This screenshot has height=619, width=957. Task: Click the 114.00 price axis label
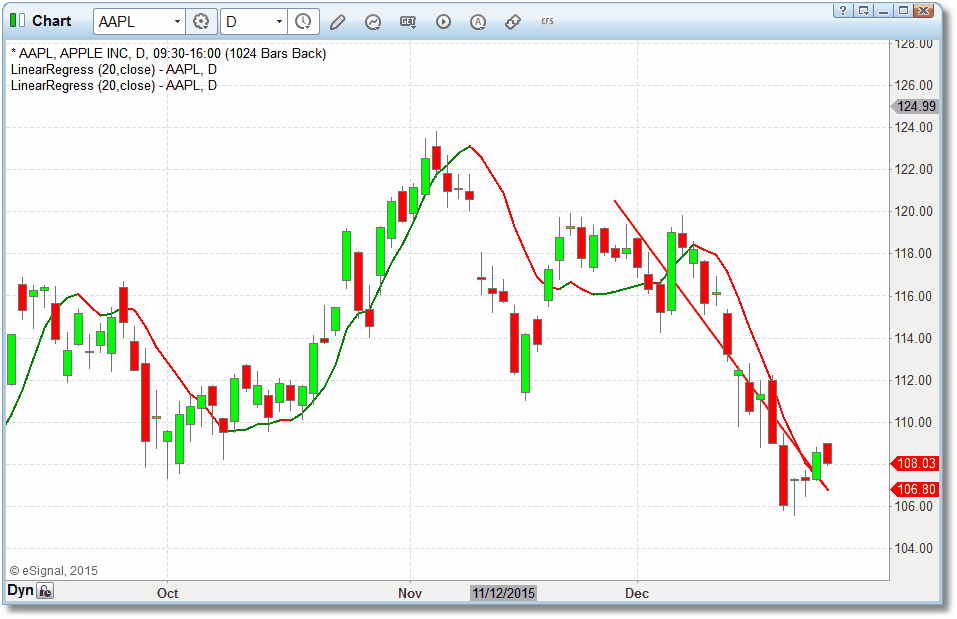[913, 338]
